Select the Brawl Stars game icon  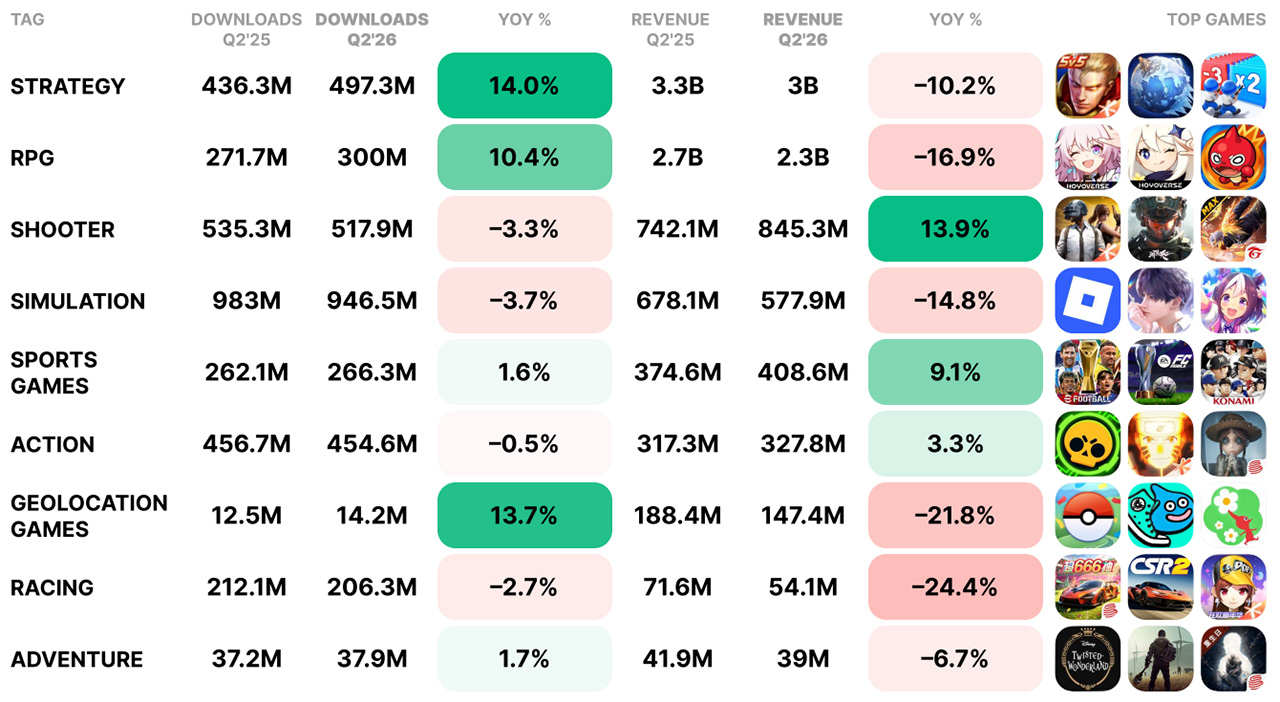pyautogui.click(x=1088, y=444)
